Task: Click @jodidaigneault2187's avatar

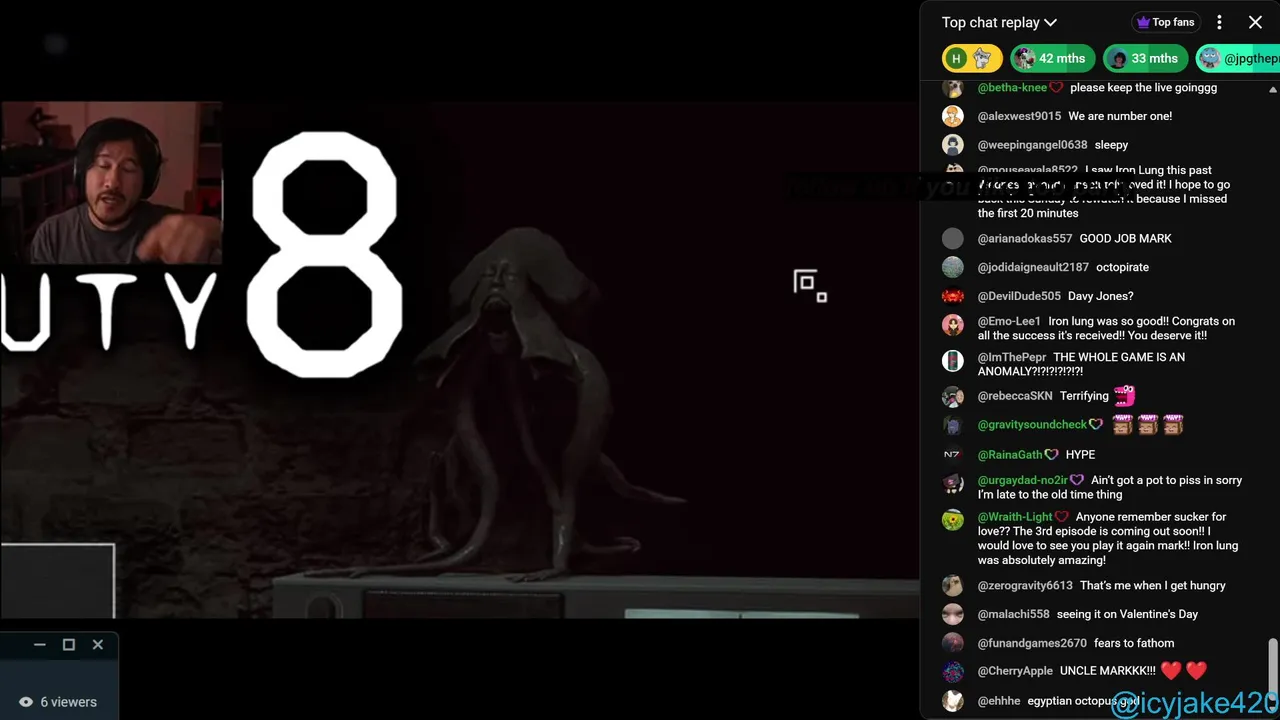Action: point(953,267)
